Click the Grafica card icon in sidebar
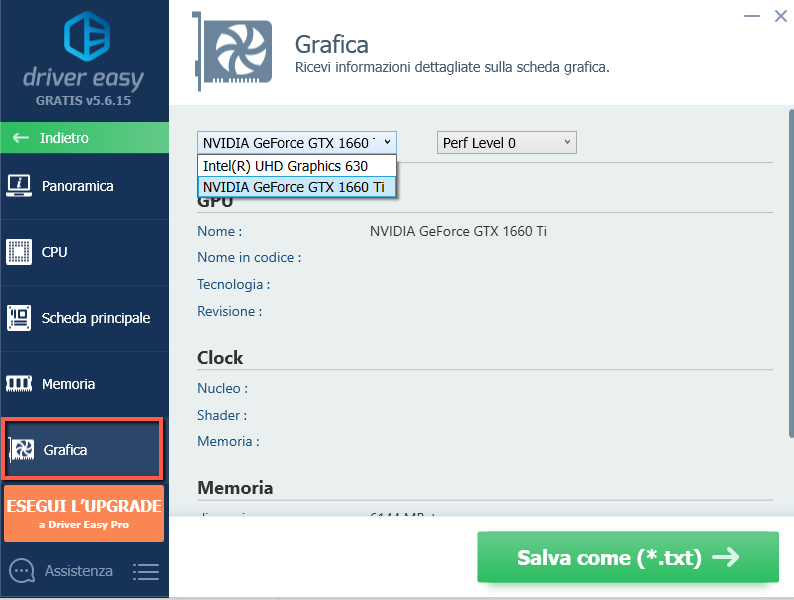The height and width of the screenshot is (600, 794). pos(21,450)
